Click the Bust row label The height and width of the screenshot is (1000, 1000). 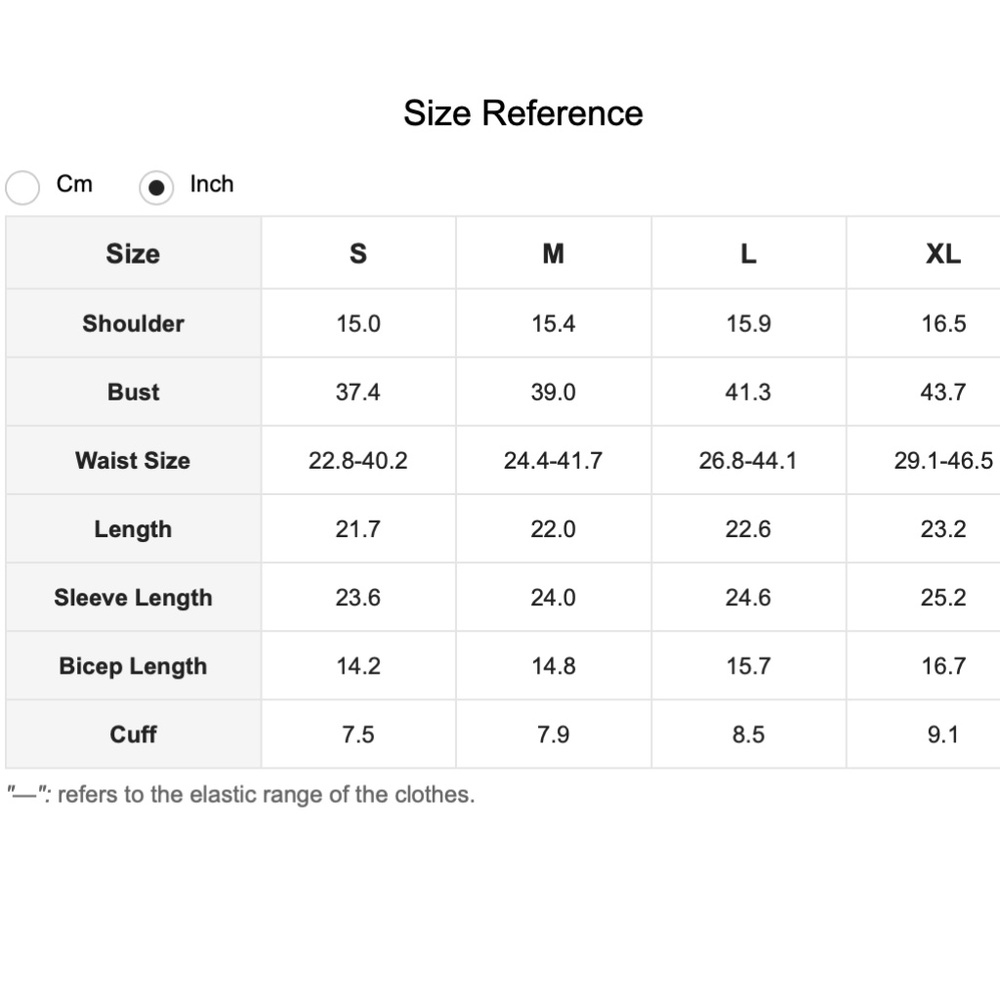133,392
